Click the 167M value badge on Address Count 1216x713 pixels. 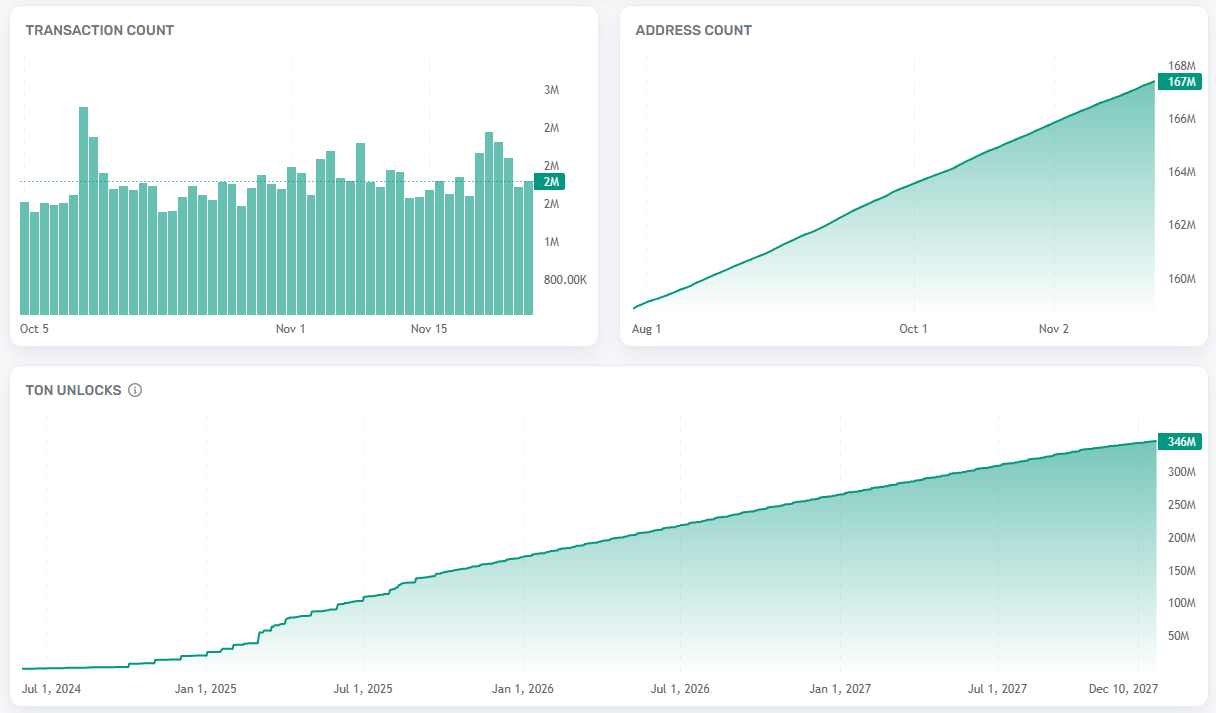click(x=1179, y=82)
